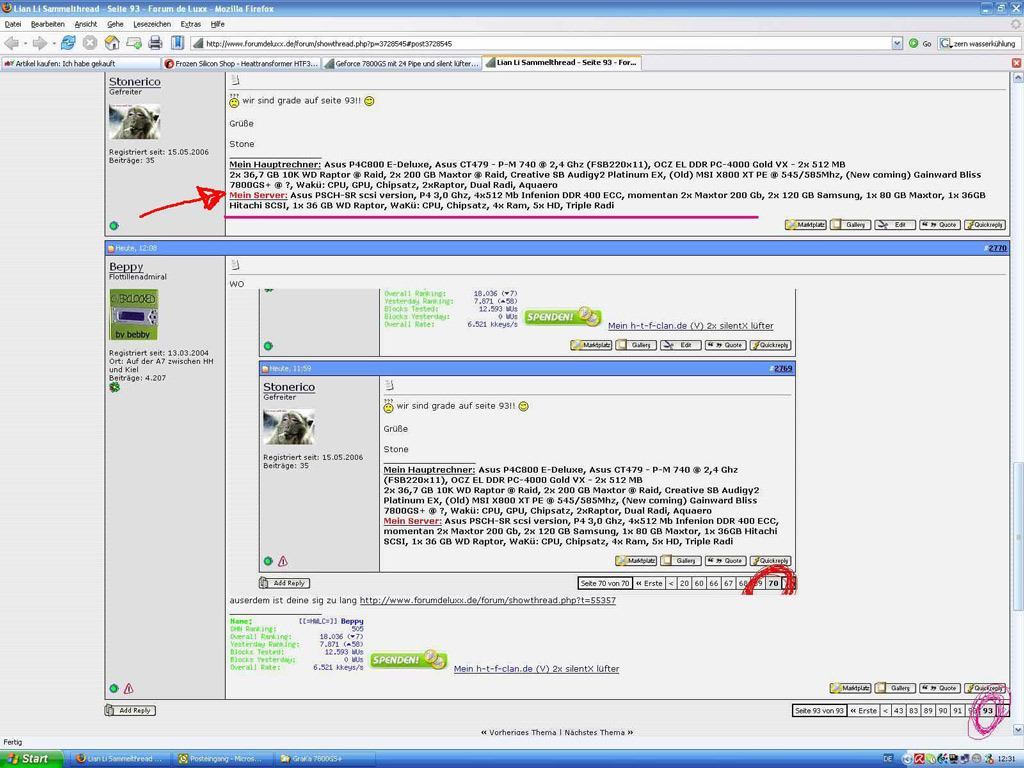Click the Stop loading icon

click(90, 43)
